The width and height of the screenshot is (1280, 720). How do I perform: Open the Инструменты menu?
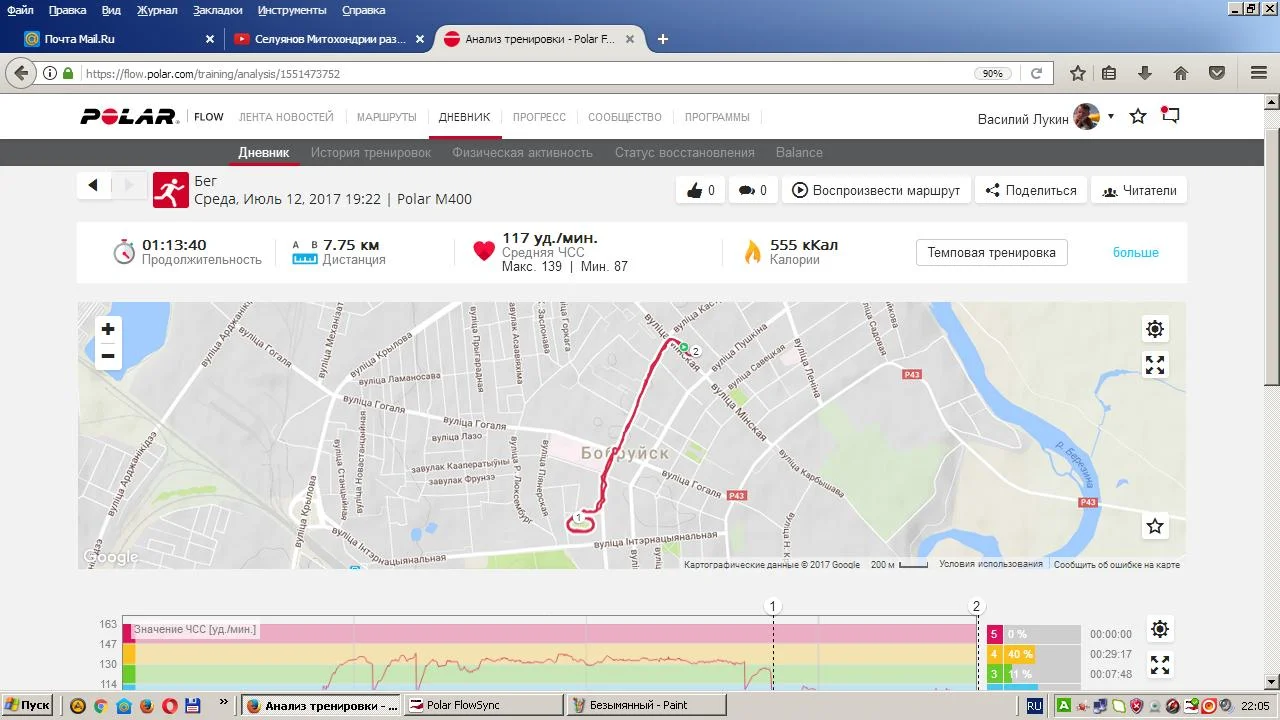(292, 10)
